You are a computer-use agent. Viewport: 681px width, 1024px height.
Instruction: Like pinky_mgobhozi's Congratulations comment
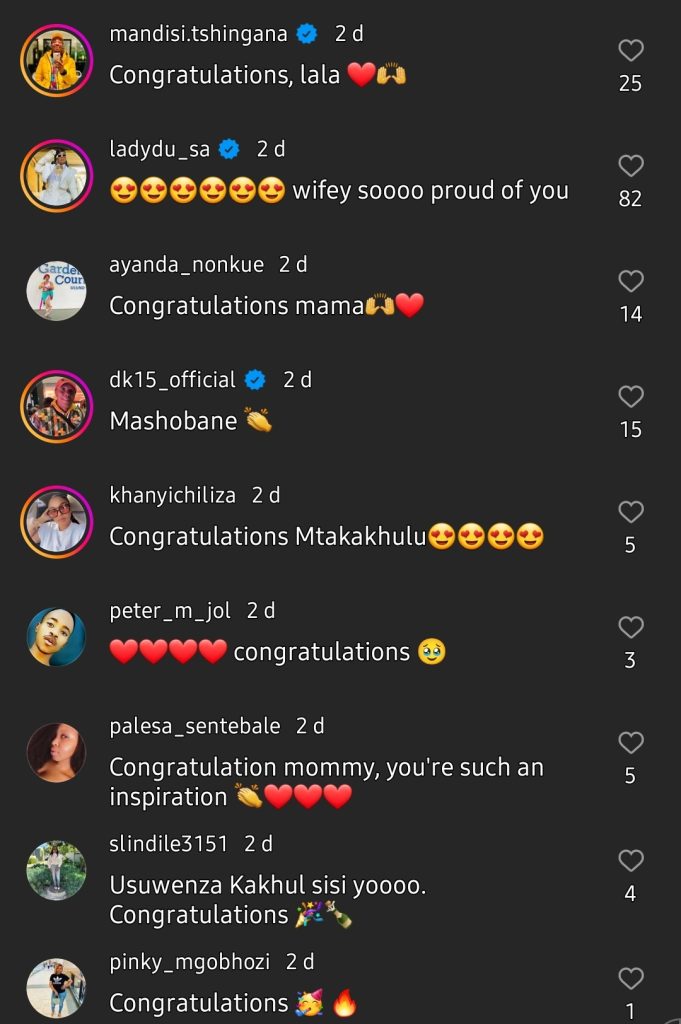(630, 978)
